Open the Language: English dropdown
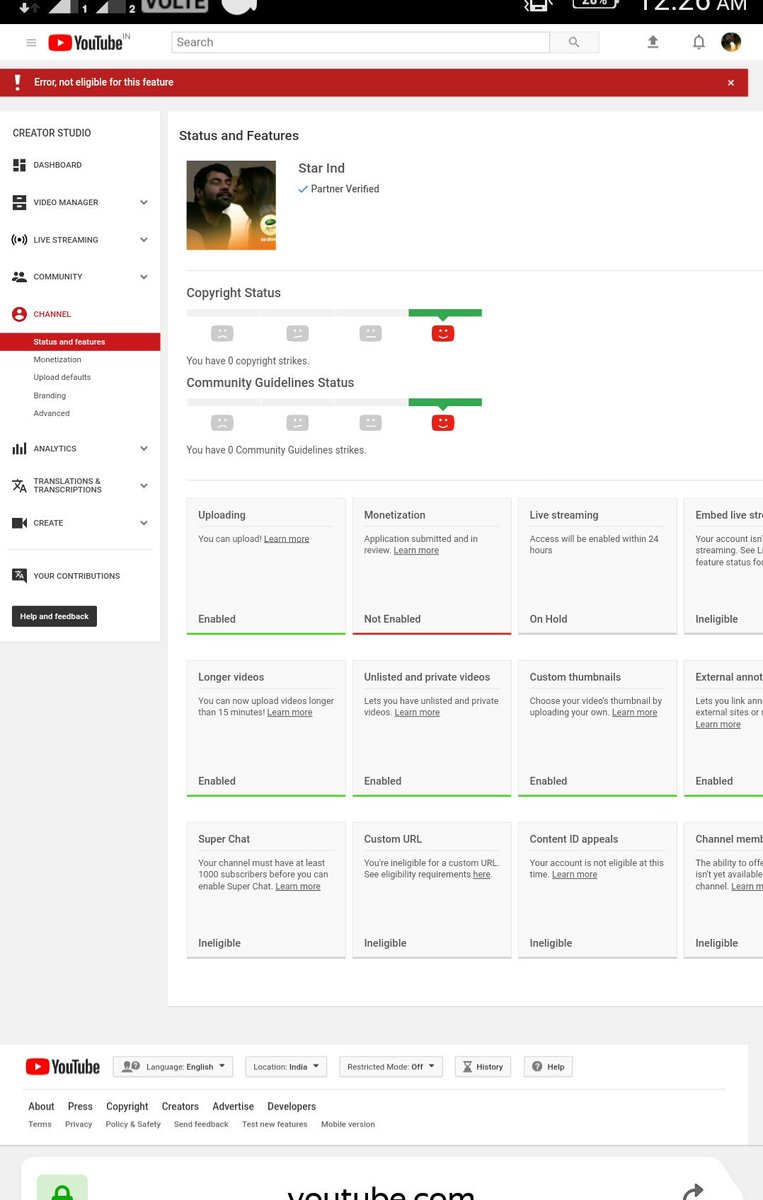 (x=173, y=1067)
